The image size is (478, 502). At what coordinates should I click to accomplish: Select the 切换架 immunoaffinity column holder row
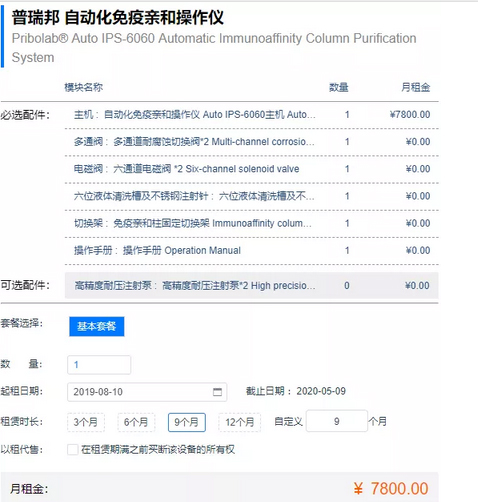pos(252,224)
